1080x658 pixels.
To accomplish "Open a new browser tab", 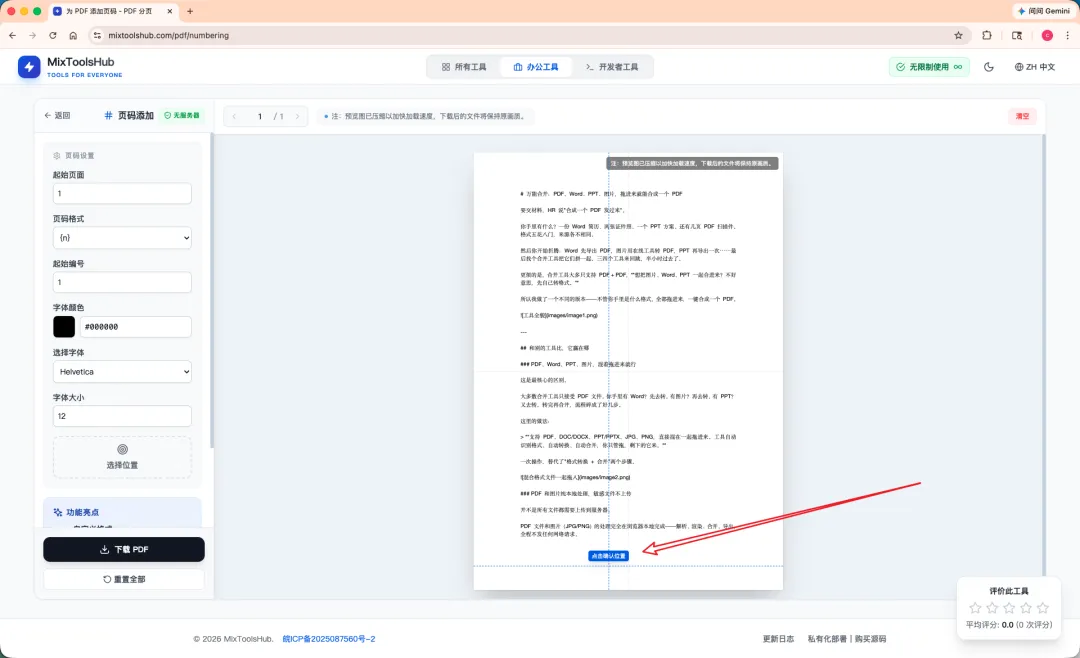I will point(190,11).
